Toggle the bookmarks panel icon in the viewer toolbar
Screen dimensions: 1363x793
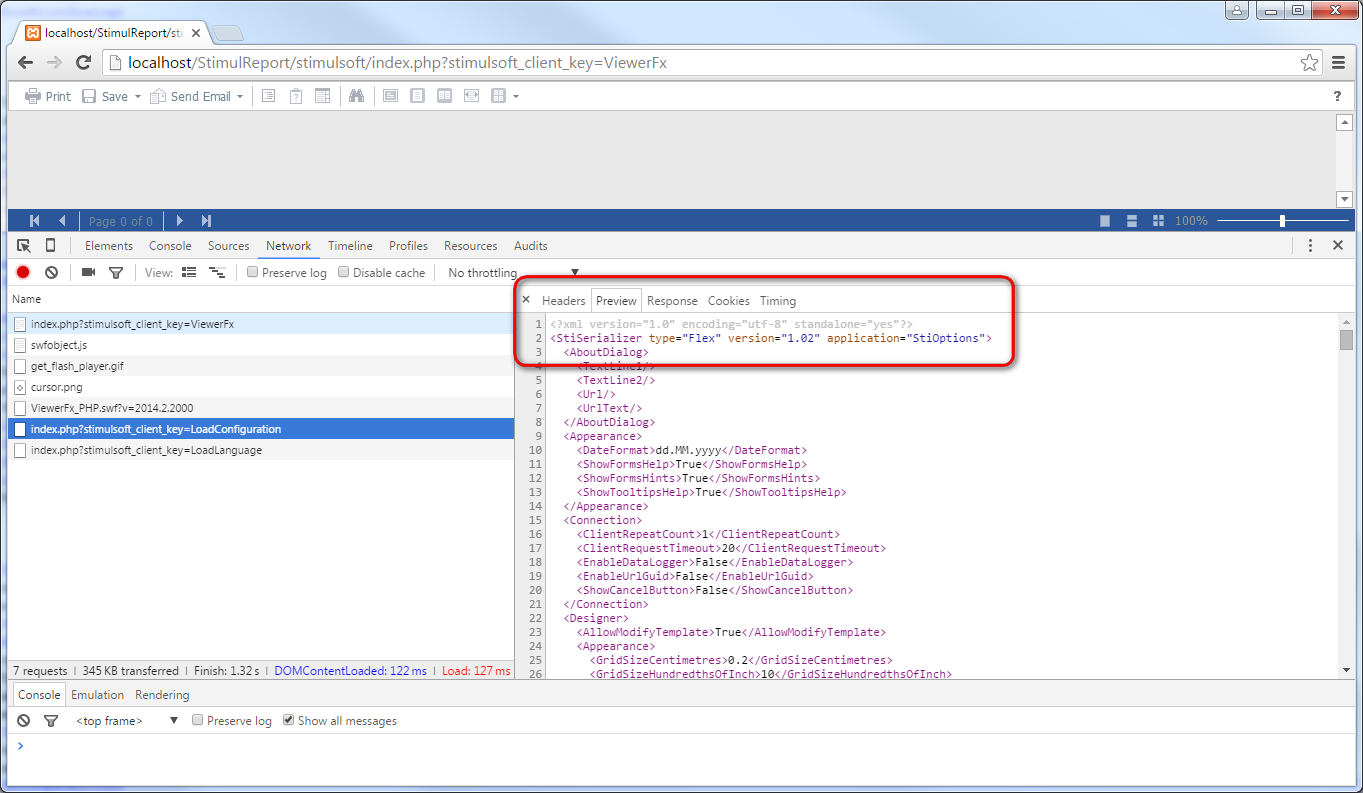pos(269,96)
